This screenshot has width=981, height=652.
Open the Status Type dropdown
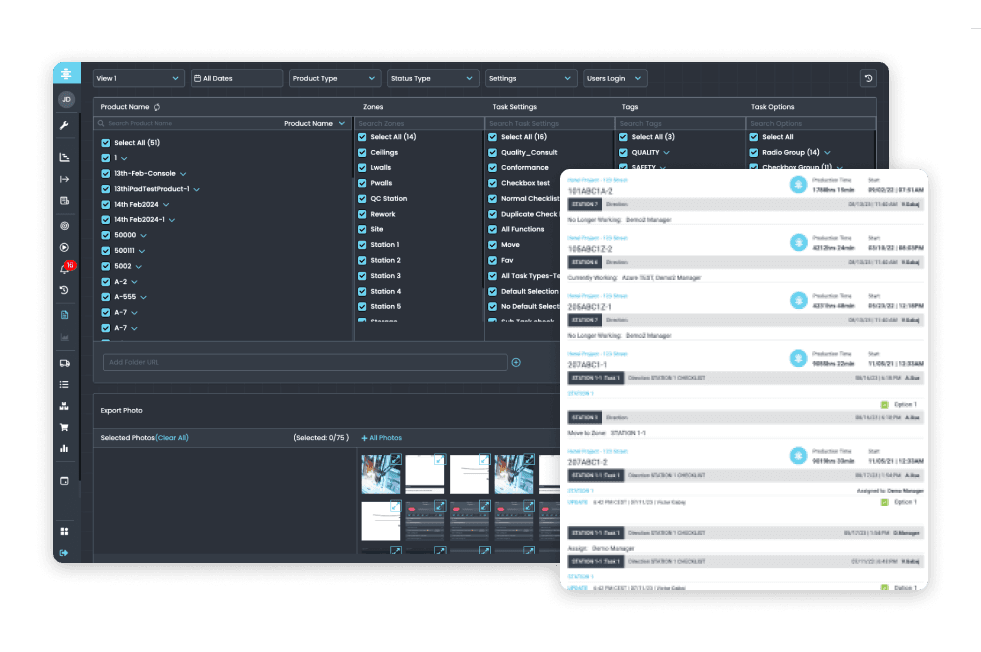(x=433, y=77)
